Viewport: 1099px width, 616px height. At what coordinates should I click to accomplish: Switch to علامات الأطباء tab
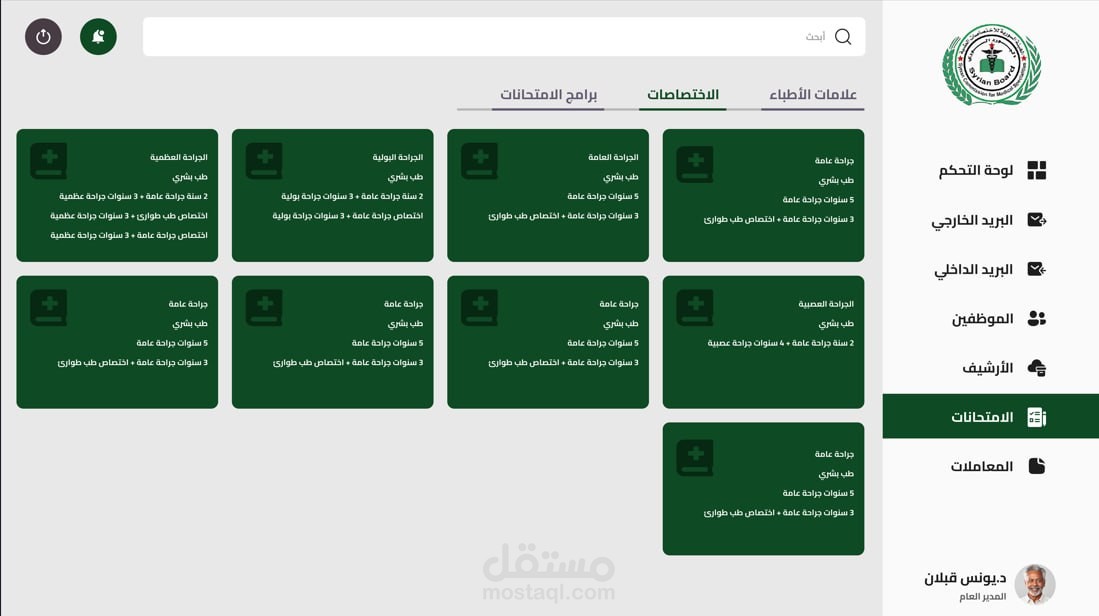(x=813, y=95)
